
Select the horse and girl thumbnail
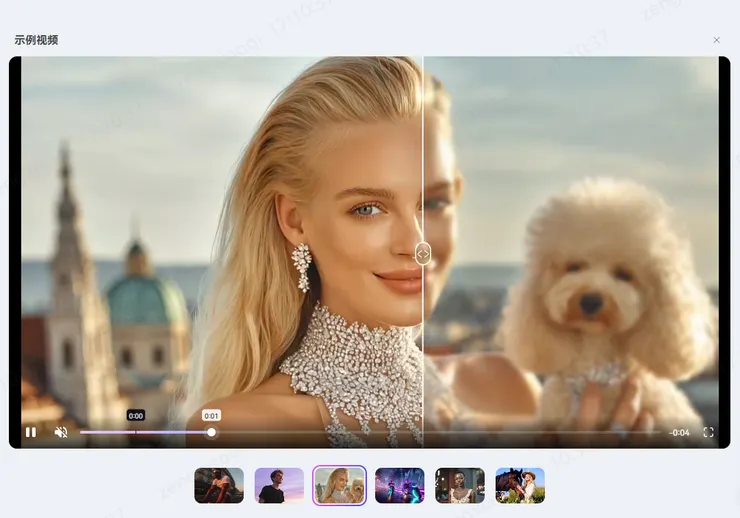[520, 485]
